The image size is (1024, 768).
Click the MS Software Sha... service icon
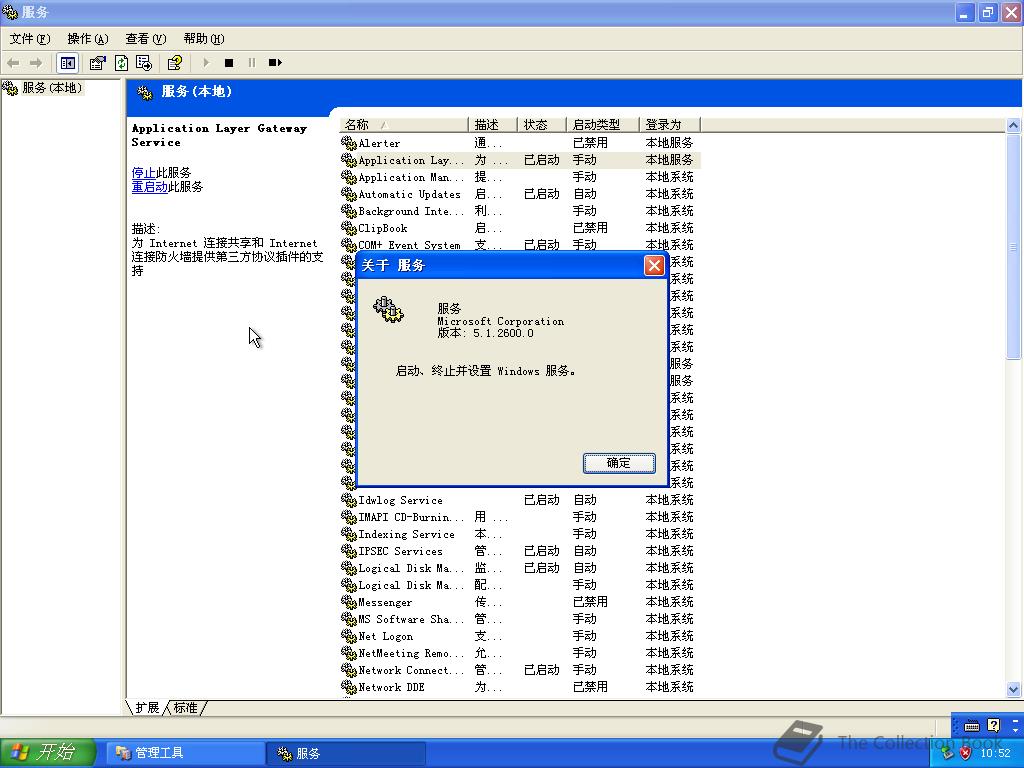[349, 618]
